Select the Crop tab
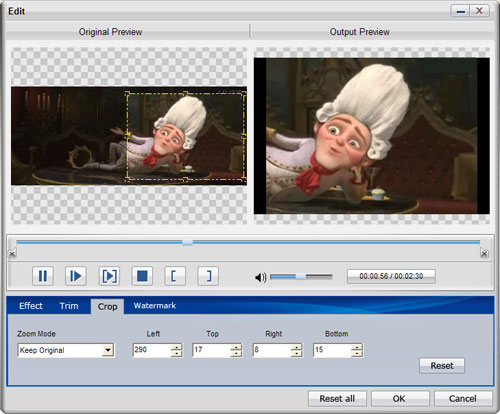The image size is (500, 414). pos(107,306)
